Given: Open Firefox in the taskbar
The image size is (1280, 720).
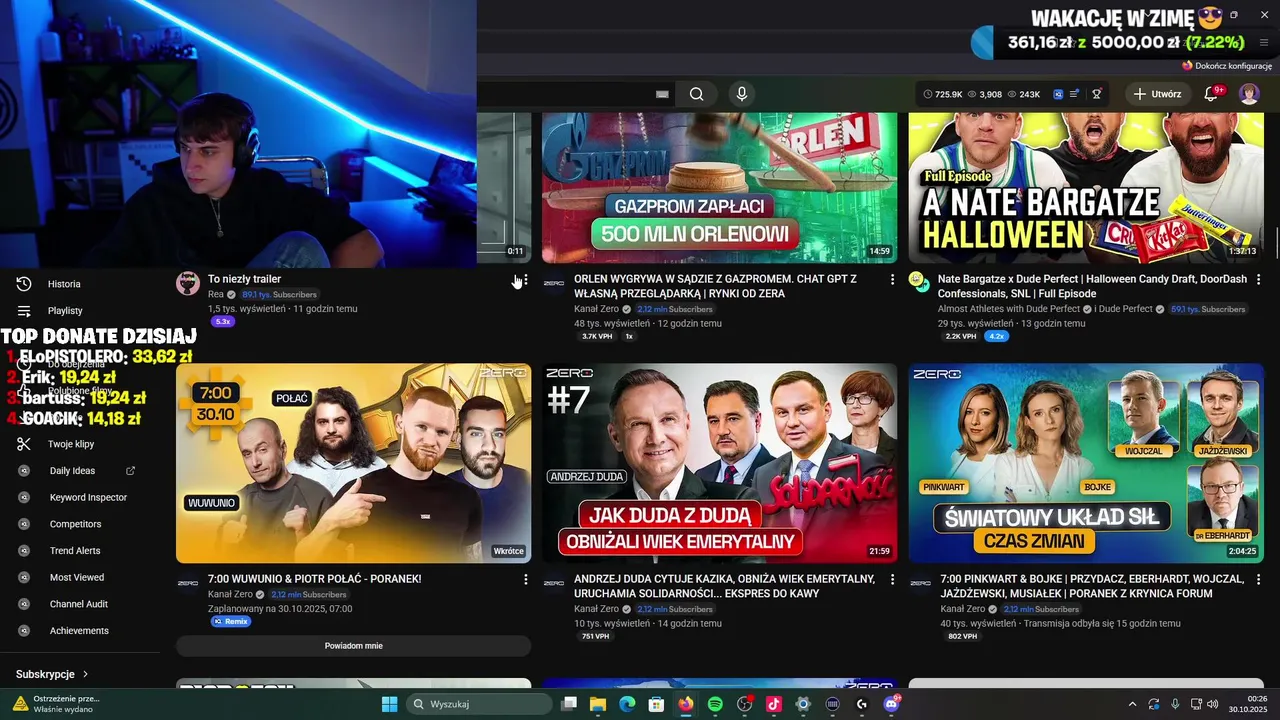Looking at the screenshot, I should 685,704.
